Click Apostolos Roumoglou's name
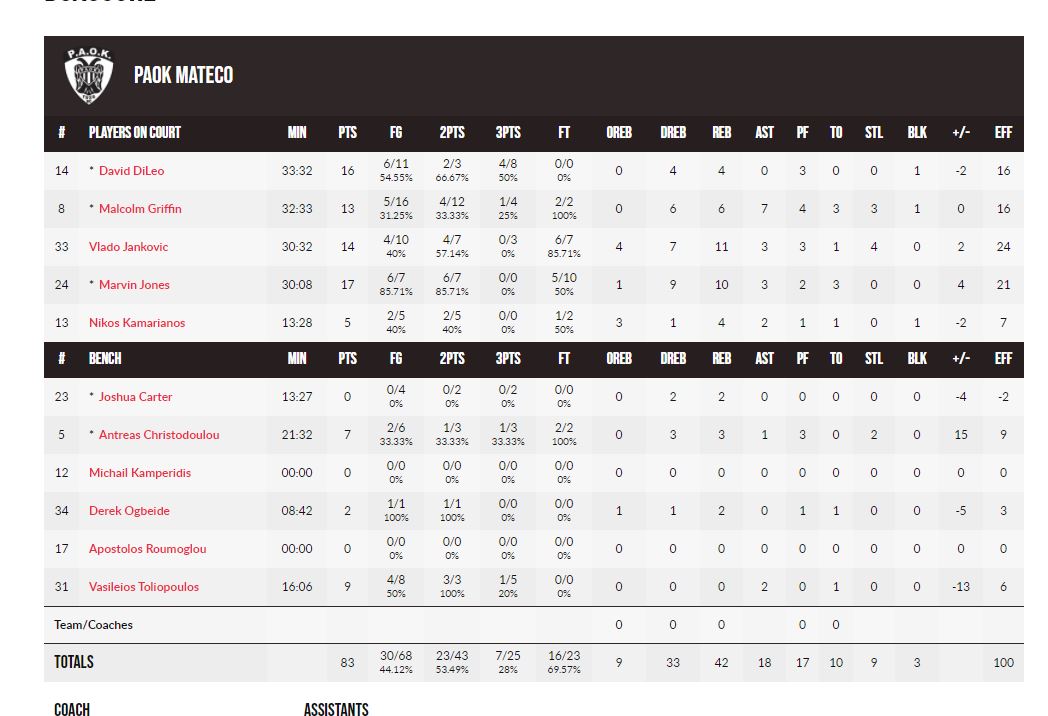Image resolution: width=1048 pixels, height=716 pixels. (x=147, y=549)
